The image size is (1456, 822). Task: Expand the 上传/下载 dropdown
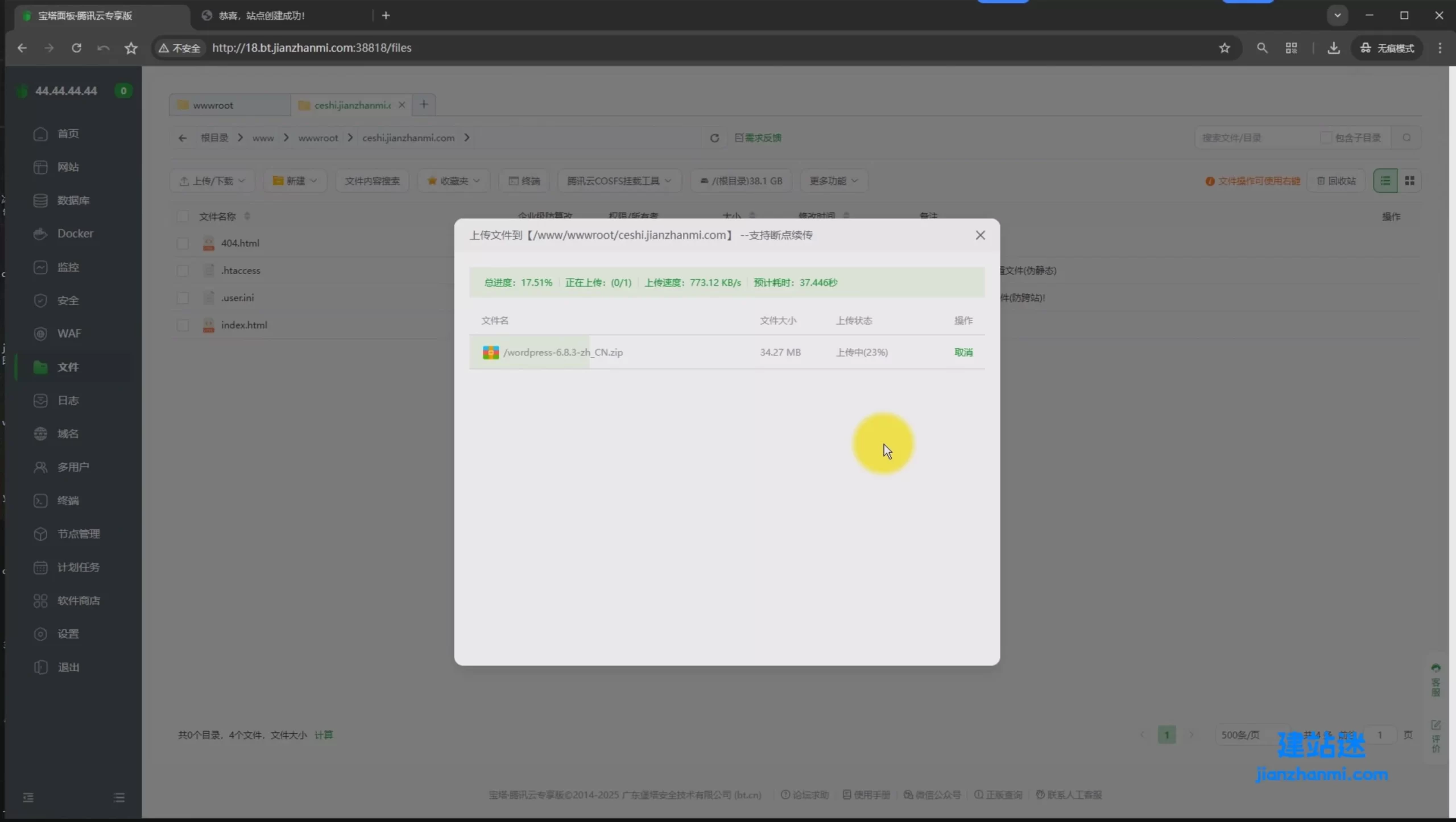(212, 181)
